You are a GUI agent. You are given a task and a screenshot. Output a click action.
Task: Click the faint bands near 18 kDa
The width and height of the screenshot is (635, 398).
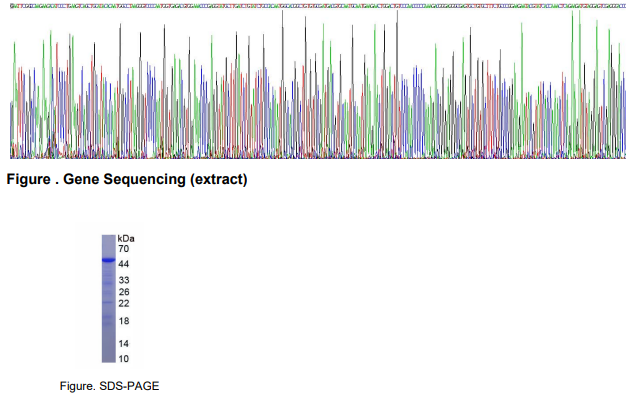point(109,320)
